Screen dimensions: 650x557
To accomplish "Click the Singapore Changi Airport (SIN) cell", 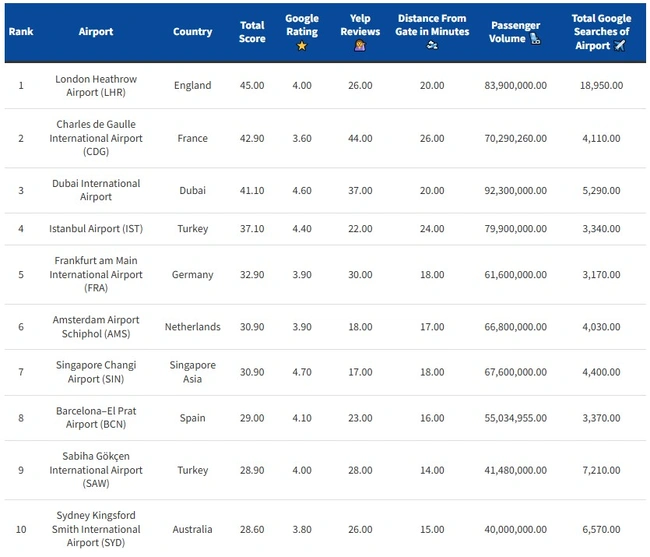I will click(96, 372).
